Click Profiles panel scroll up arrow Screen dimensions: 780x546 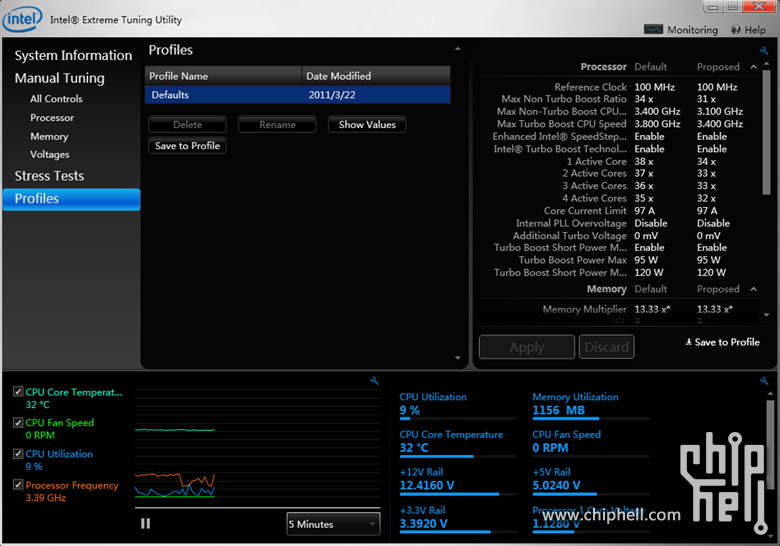(x=458, y=49)
